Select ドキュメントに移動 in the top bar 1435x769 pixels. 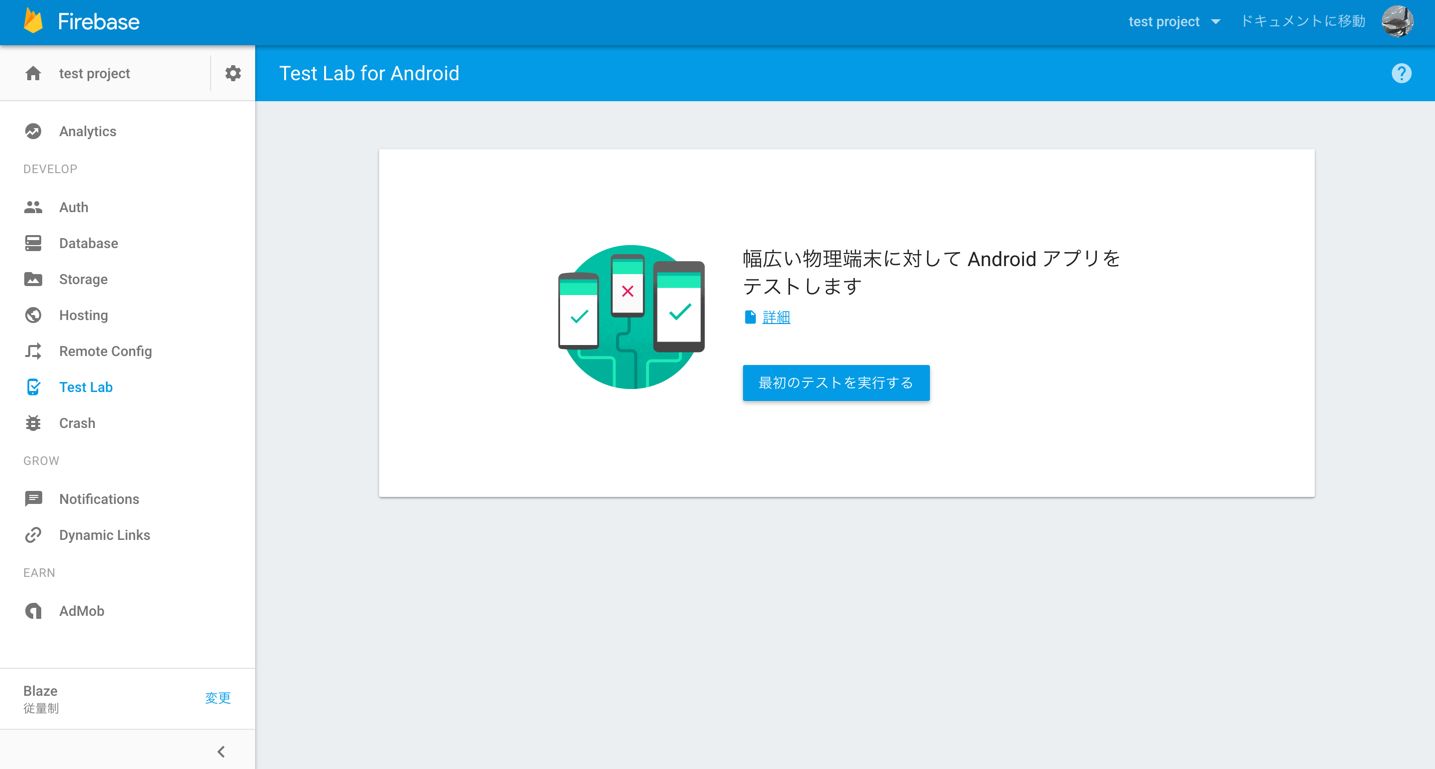(1301, 20)
